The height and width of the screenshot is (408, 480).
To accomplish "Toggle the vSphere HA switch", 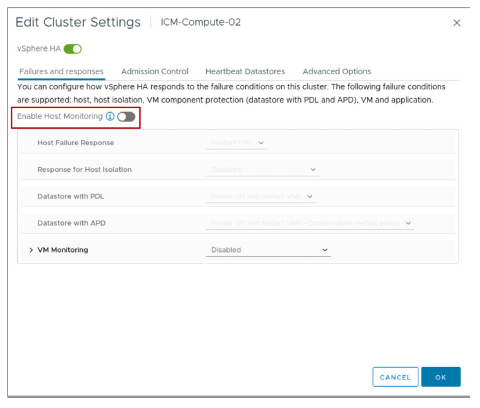I will (x=73, y=49).
